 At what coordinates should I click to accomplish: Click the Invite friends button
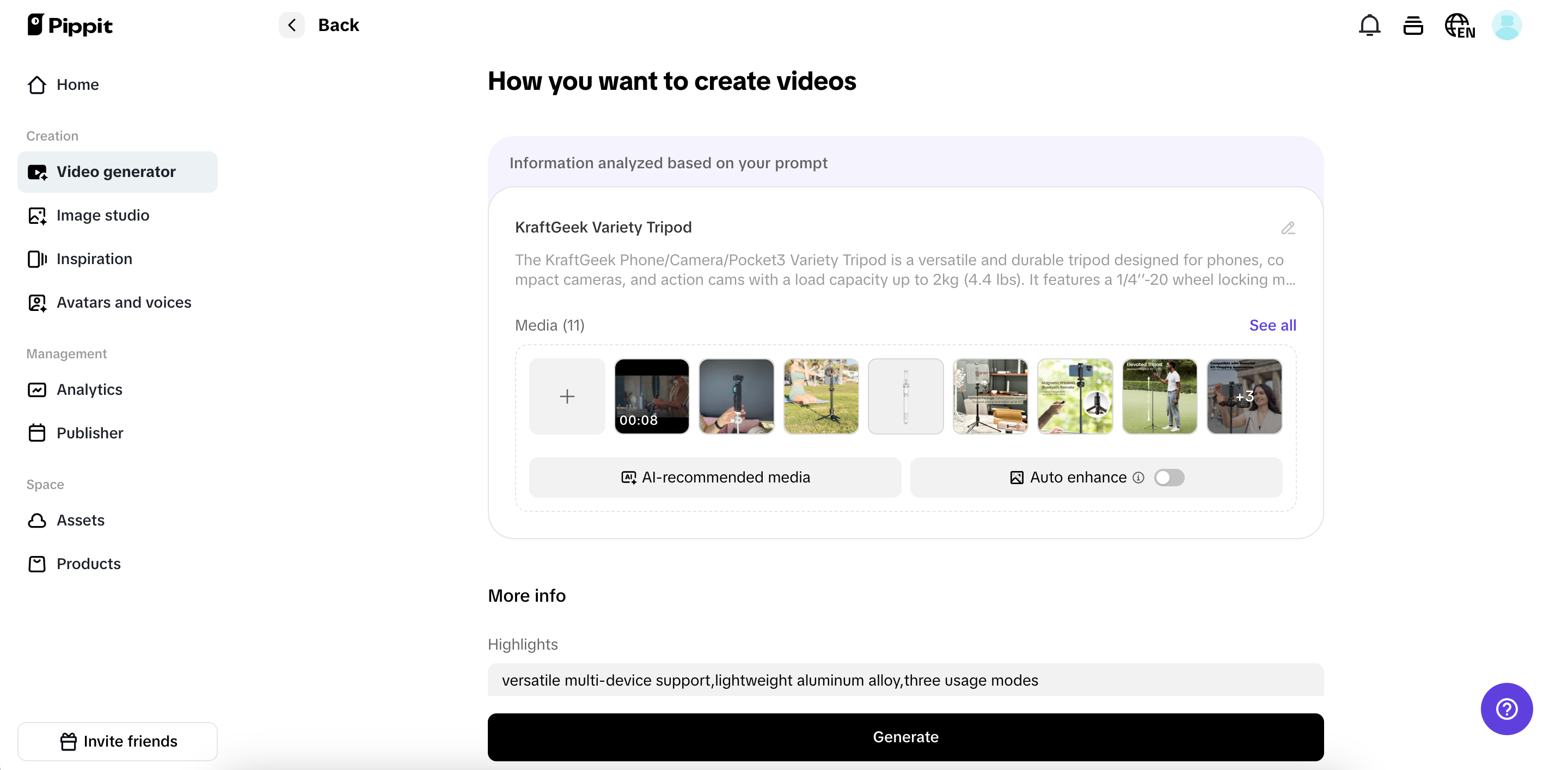tap(118, 741)
